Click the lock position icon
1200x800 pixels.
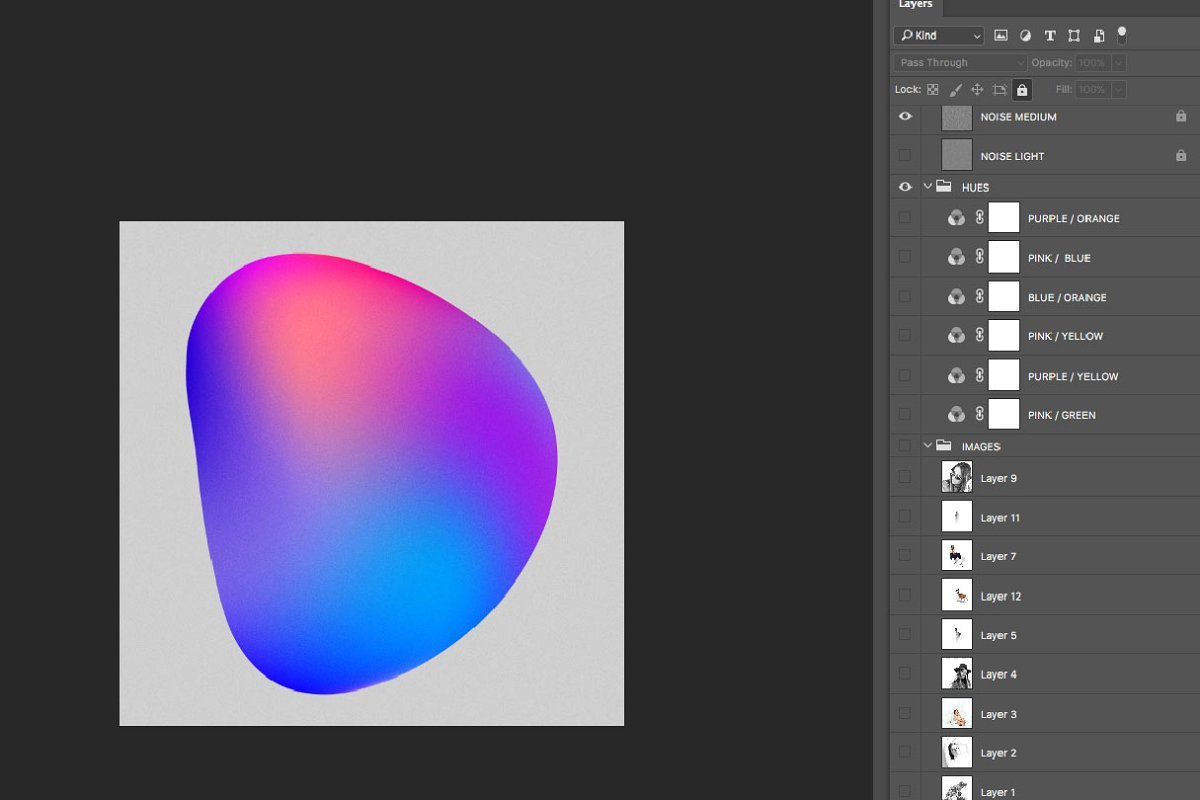[x=977, y=90]
